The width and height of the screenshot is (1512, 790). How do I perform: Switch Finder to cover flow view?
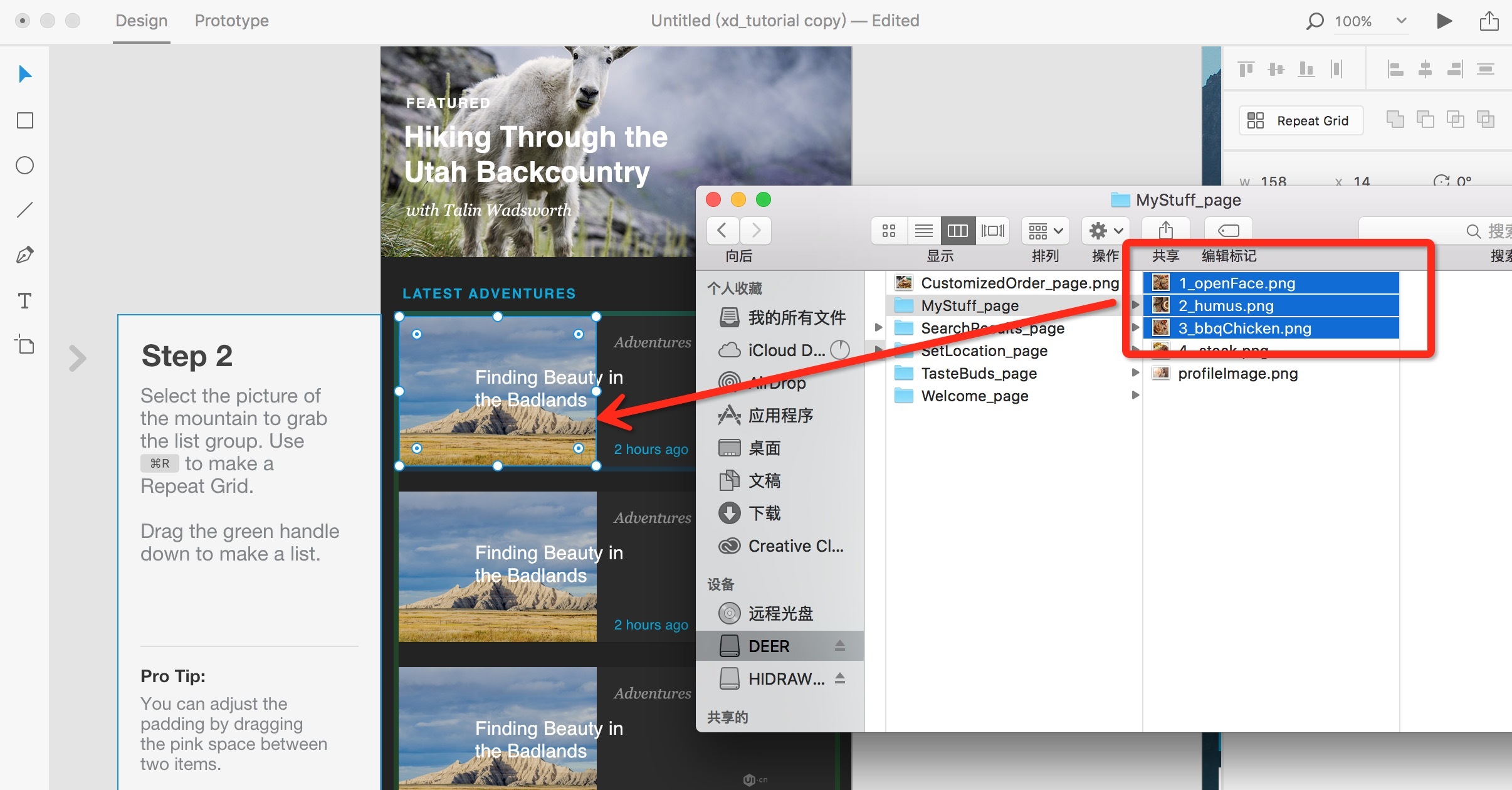click(x=992, y=231)
